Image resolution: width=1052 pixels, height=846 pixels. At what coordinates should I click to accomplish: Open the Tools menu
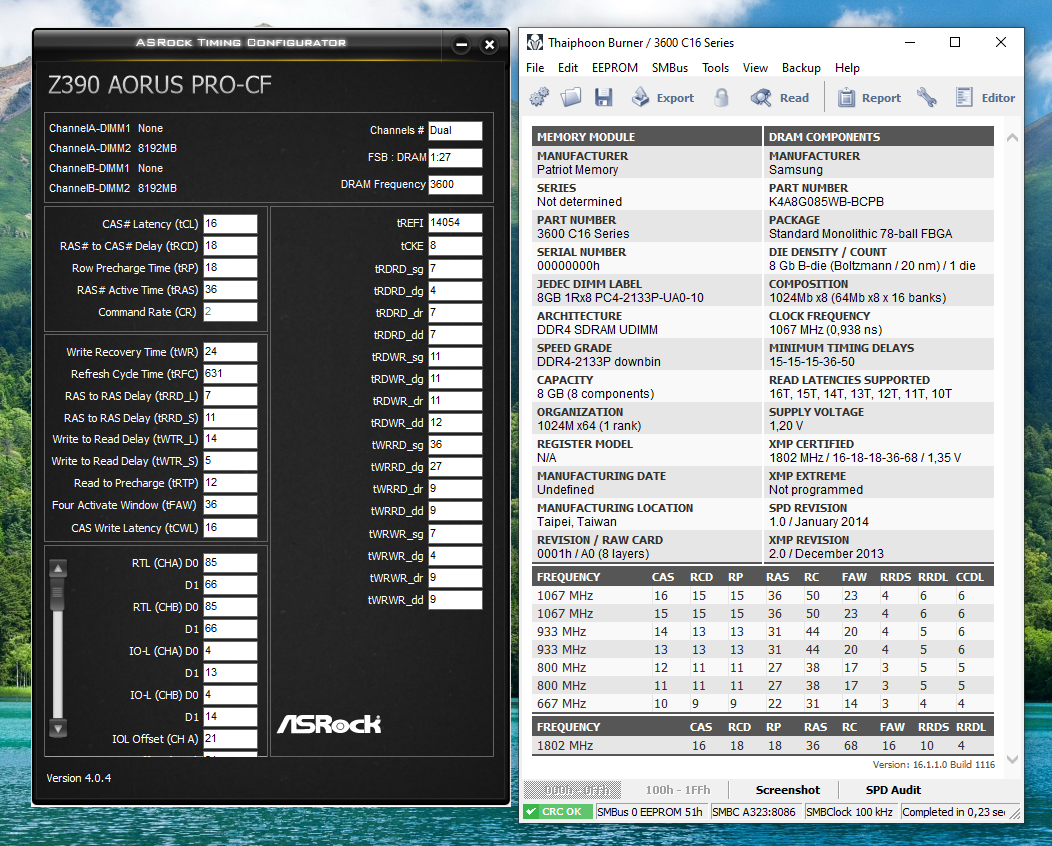point(715,68)
